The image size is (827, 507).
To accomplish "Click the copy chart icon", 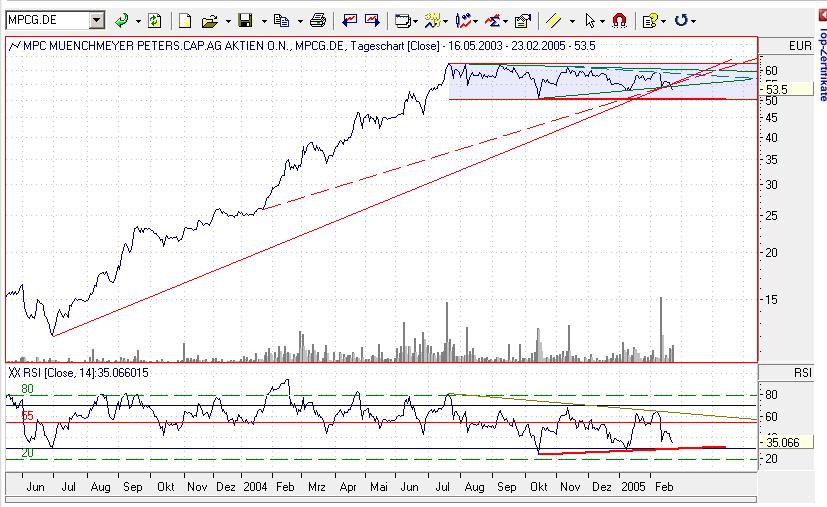I will point(282,21).
